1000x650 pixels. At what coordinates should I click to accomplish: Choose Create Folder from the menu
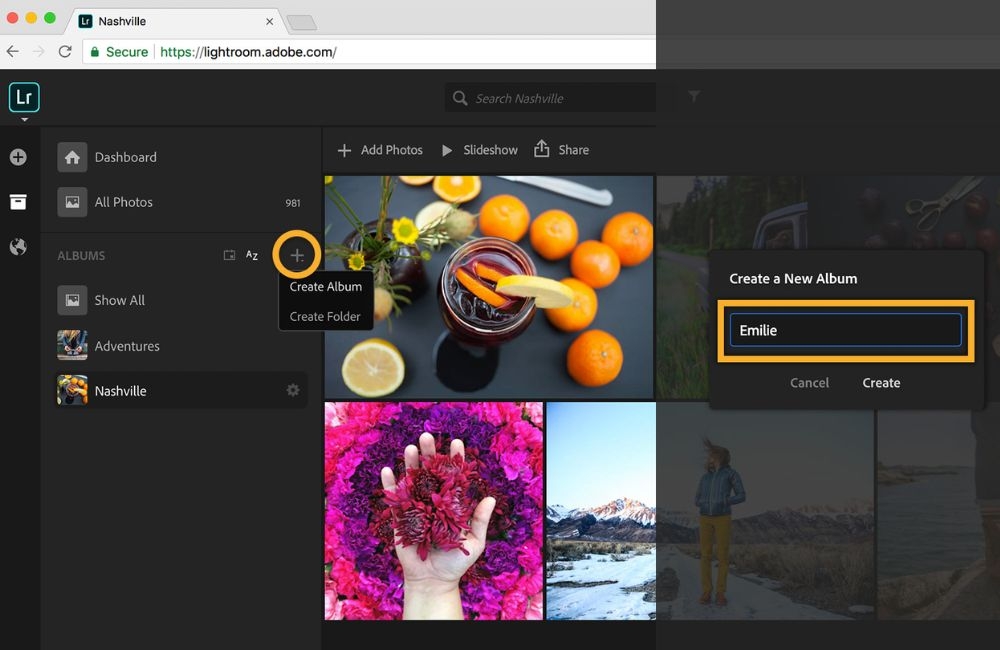(x=325, y=316)
